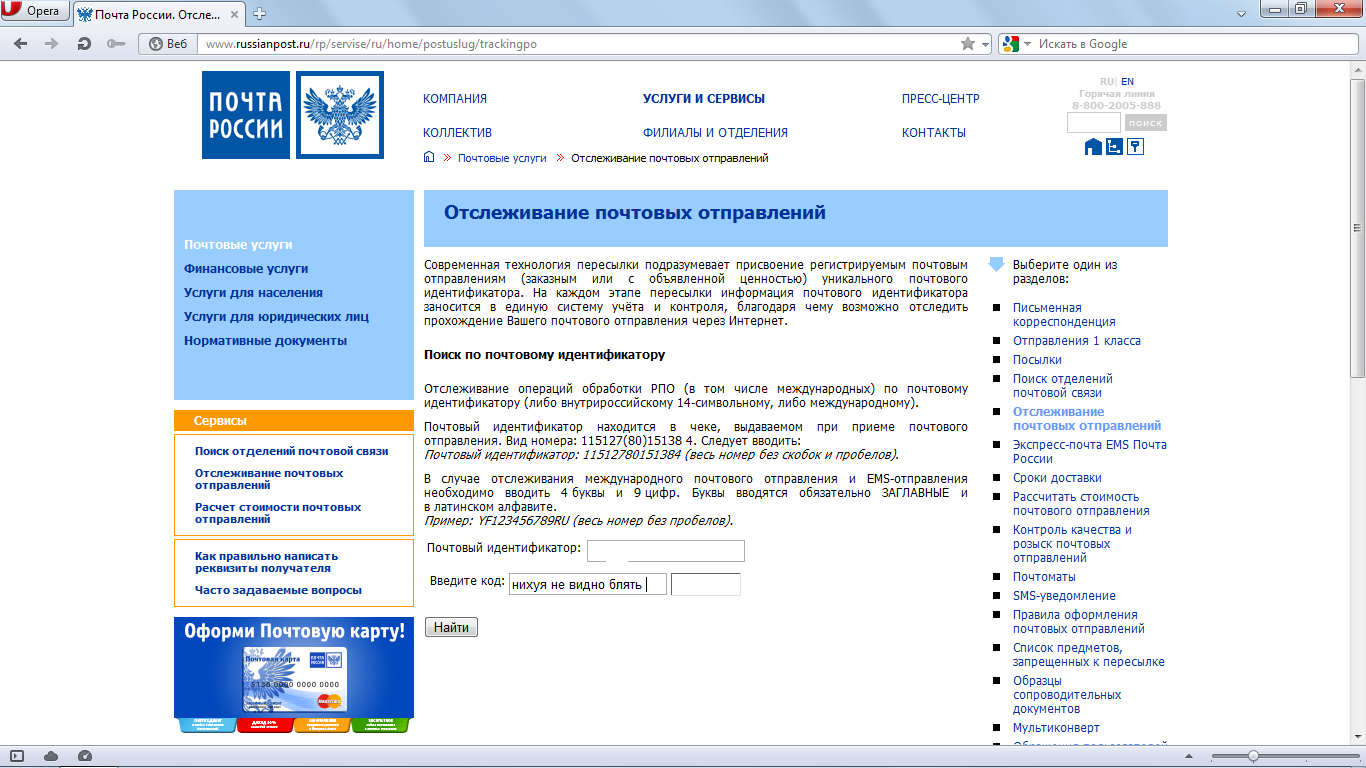
Task: Open the site map icon under search
Action: coord(1114,147)
